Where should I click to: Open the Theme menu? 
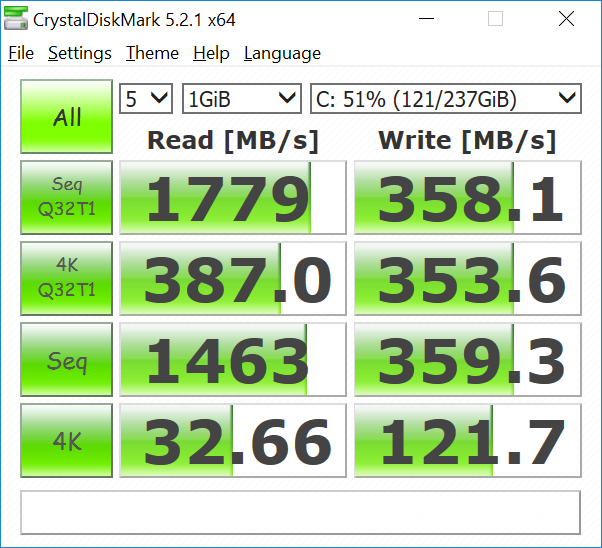coord(152,53)
